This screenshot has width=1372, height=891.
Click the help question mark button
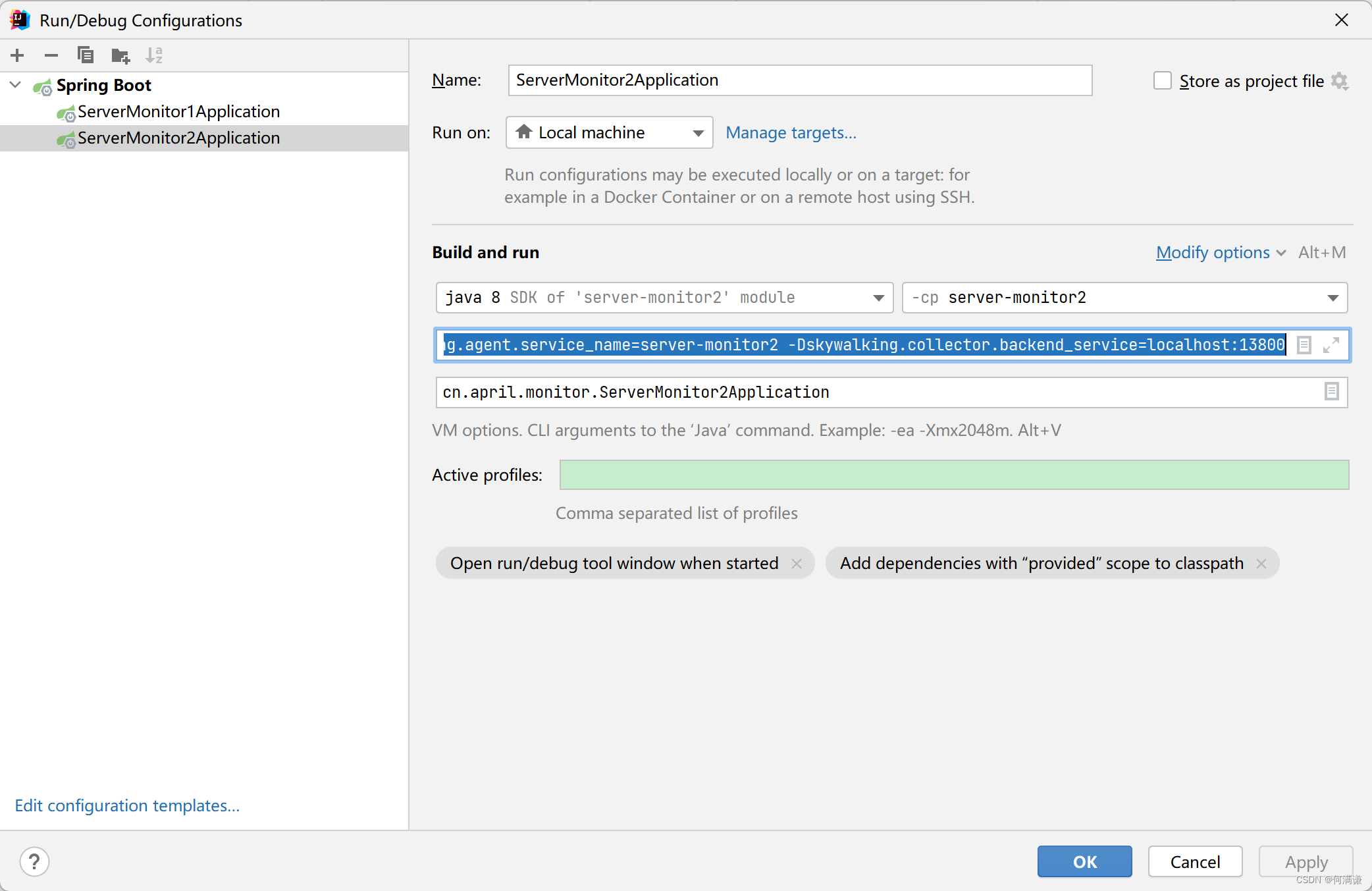[34, 861]
